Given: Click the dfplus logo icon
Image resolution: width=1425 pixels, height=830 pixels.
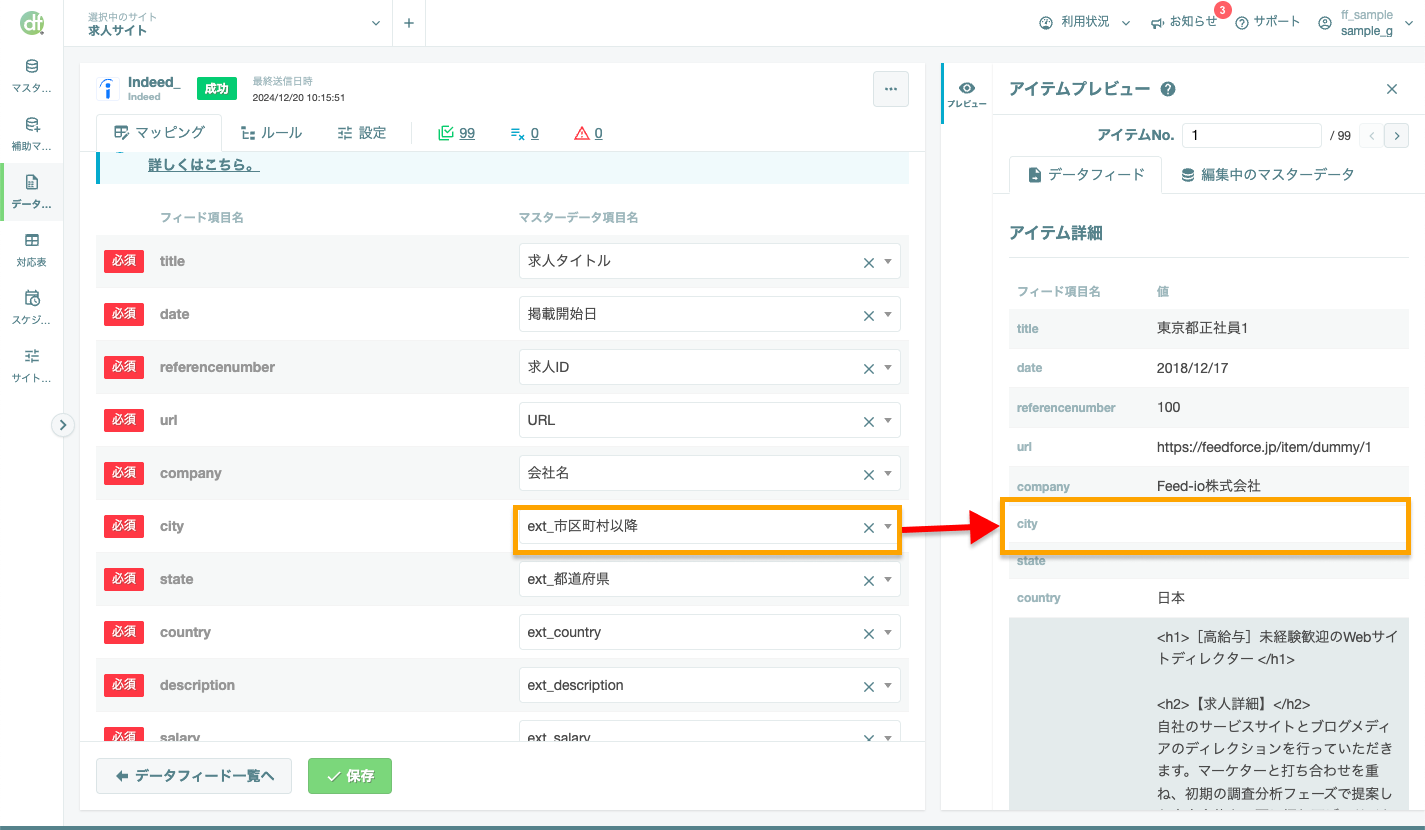Looking at the screenshot, I should point(31,22).
